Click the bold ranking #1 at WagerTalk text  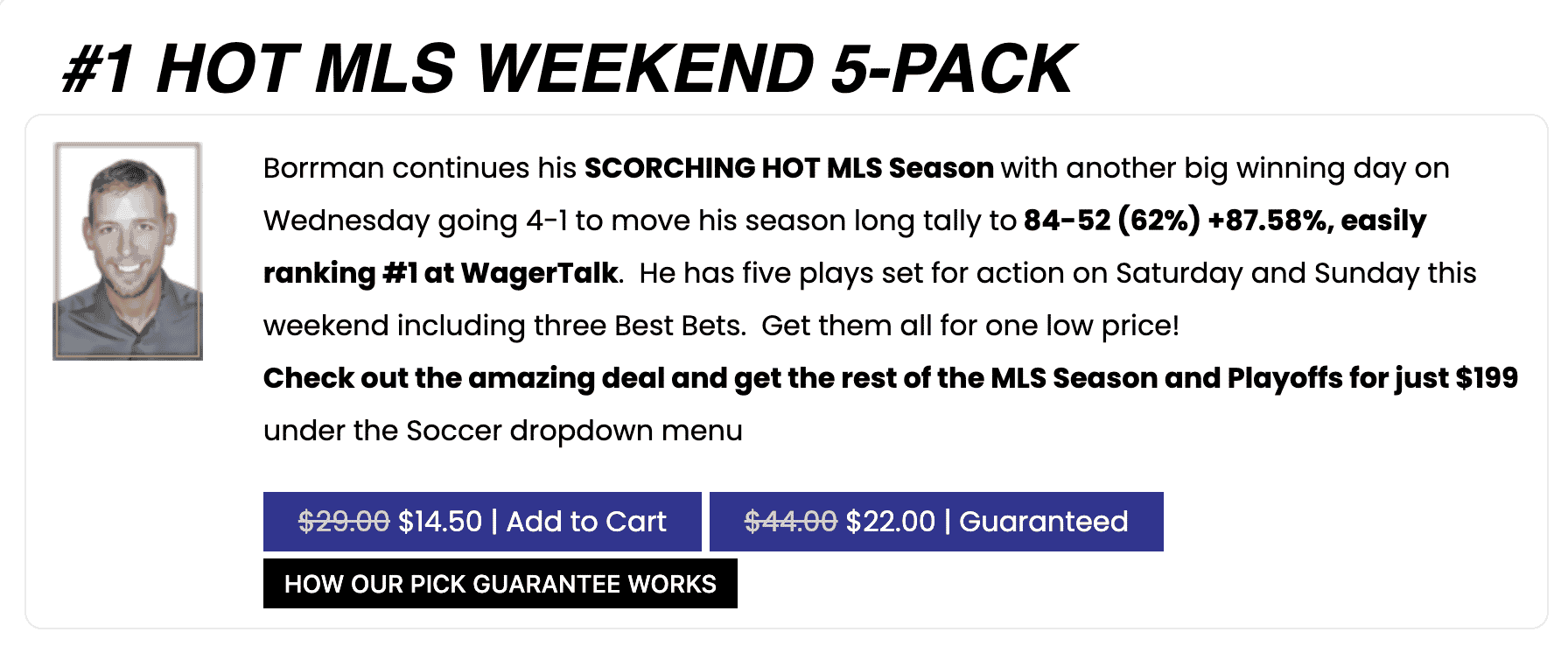pos(443,273)
